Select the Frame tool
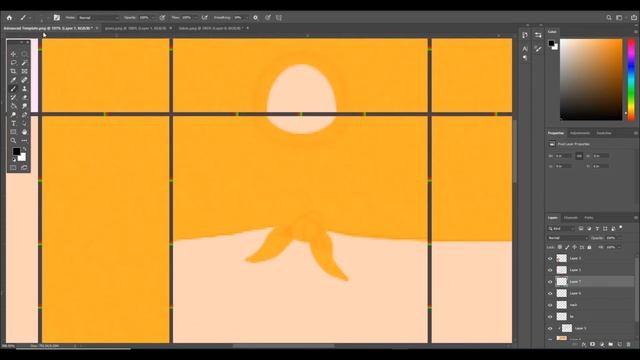This screenshot has width=640, height=360. [24, 71]
